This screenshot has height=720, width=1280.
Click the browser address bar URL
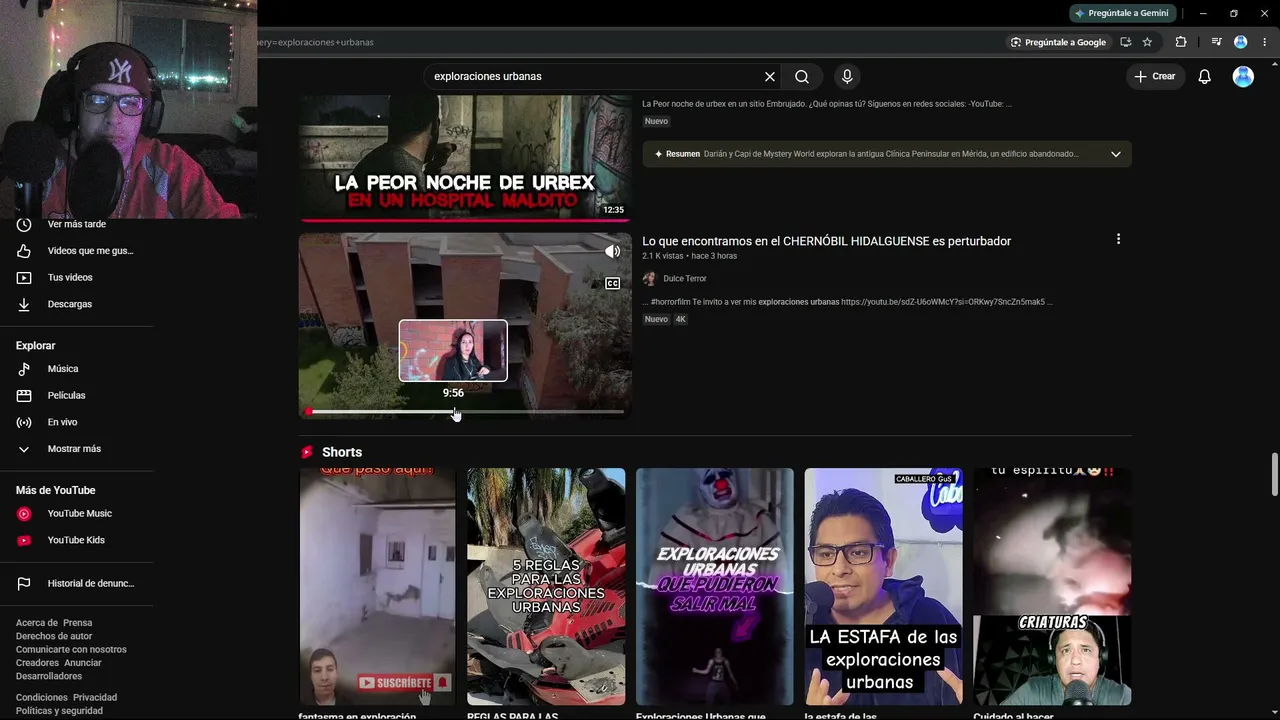[315, 42]
